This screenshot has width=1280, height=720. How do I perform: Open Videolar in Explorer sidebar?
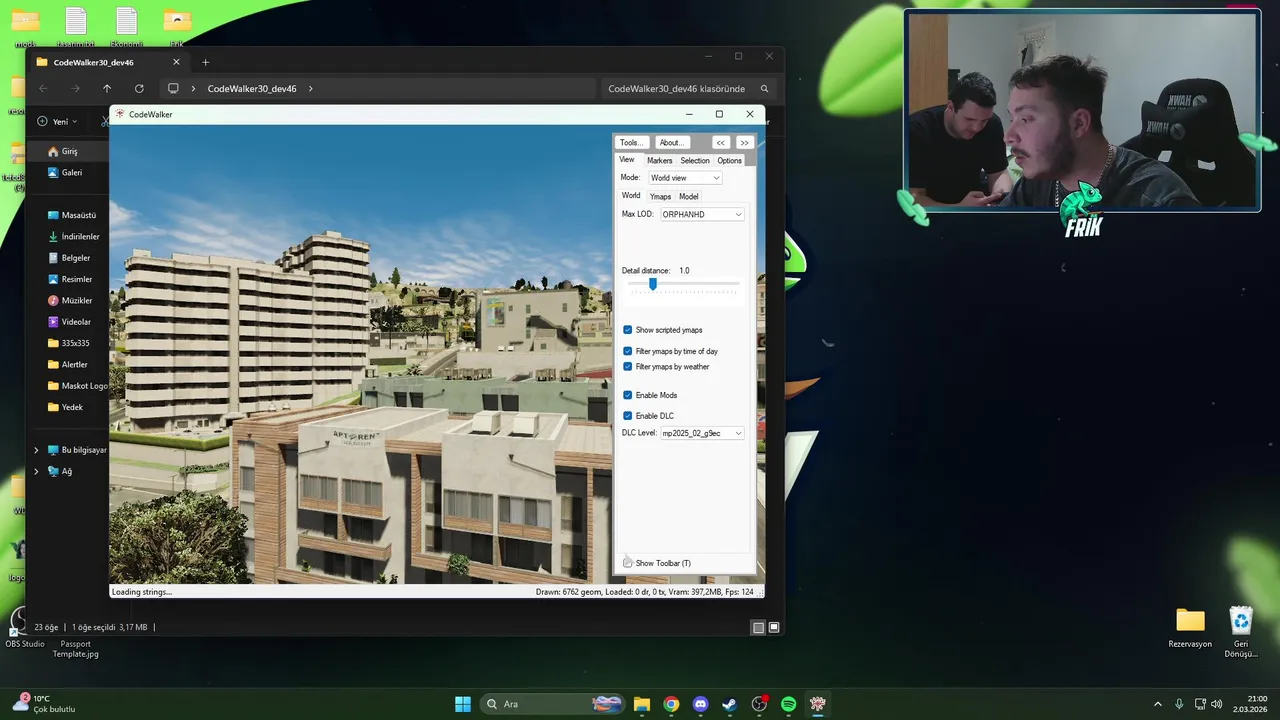pos(68,322)
